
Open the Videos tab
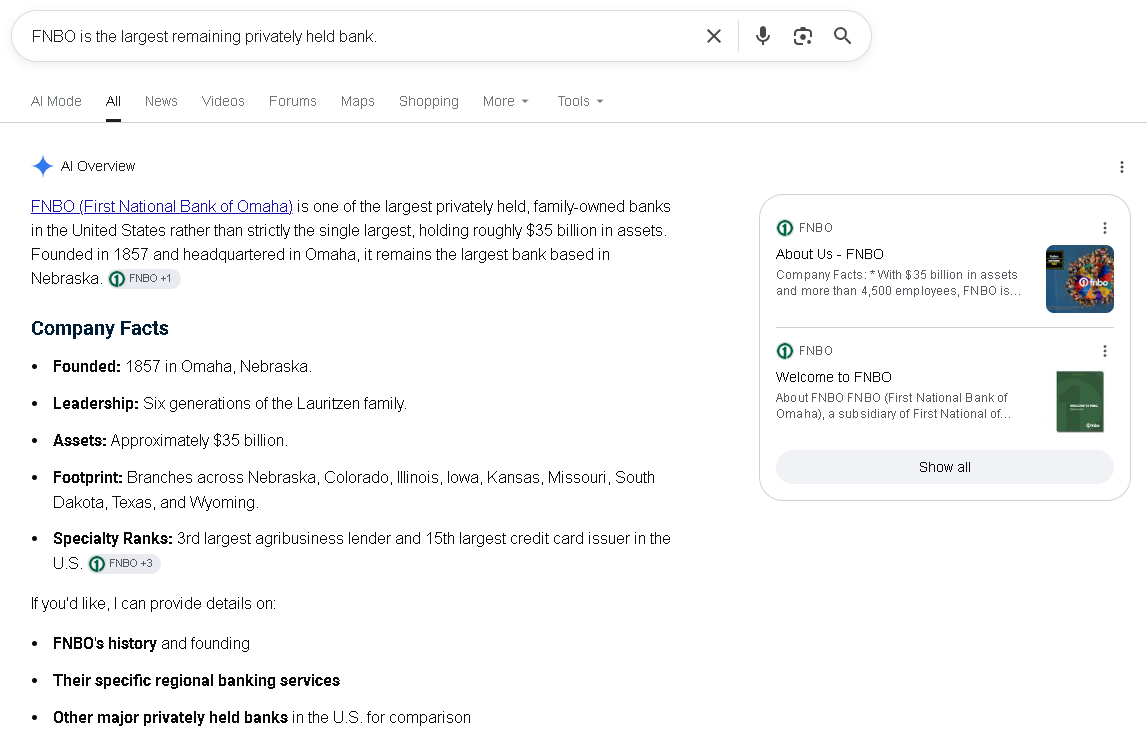pos(223,101)
